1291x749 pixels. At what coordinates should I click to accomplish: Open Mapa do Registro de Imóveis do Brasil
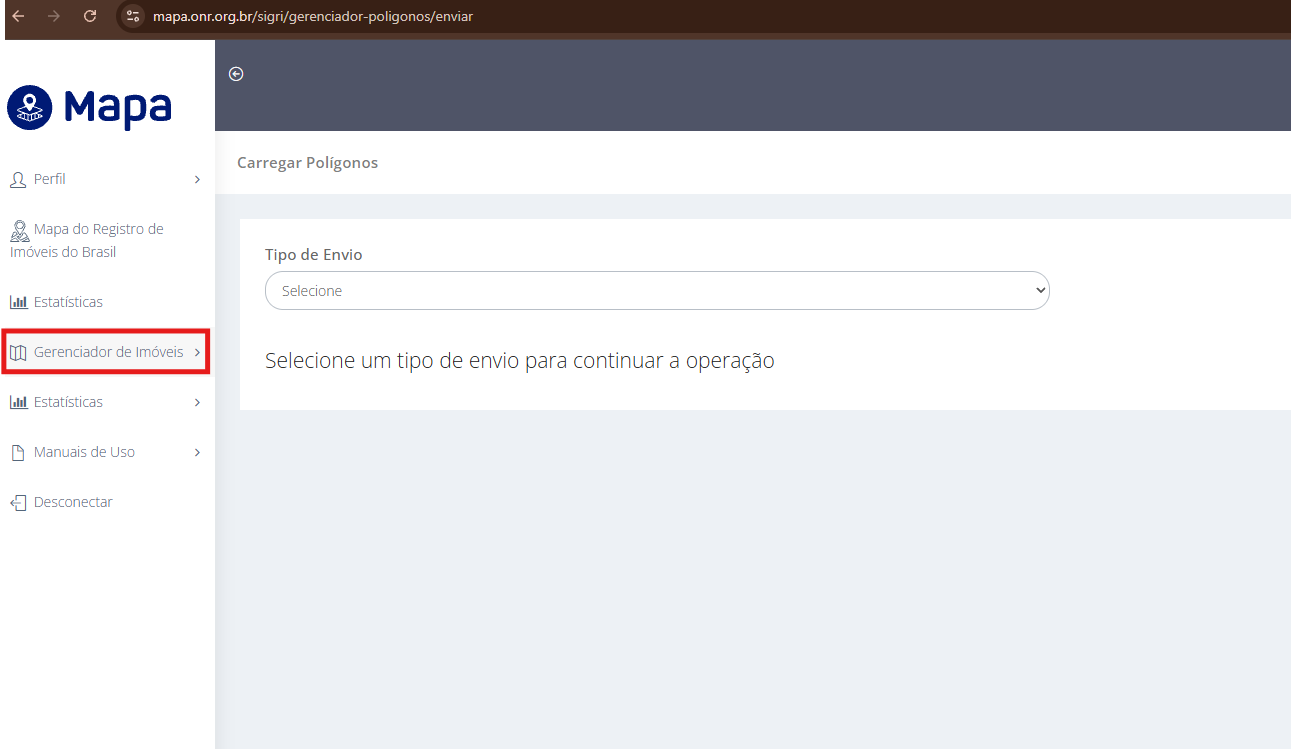(x=87, y=240)
